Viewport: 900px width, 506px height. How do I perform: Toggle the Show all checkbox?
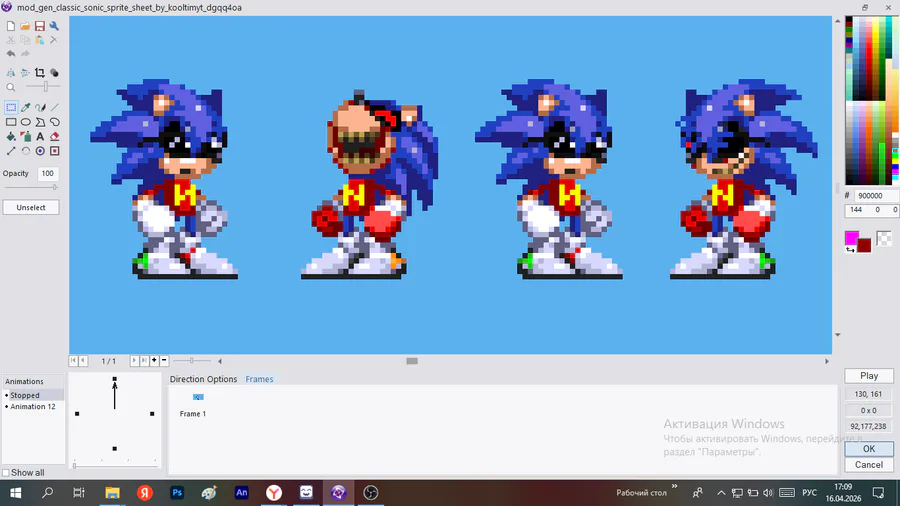pyautogui.click(x=6, y=473)
